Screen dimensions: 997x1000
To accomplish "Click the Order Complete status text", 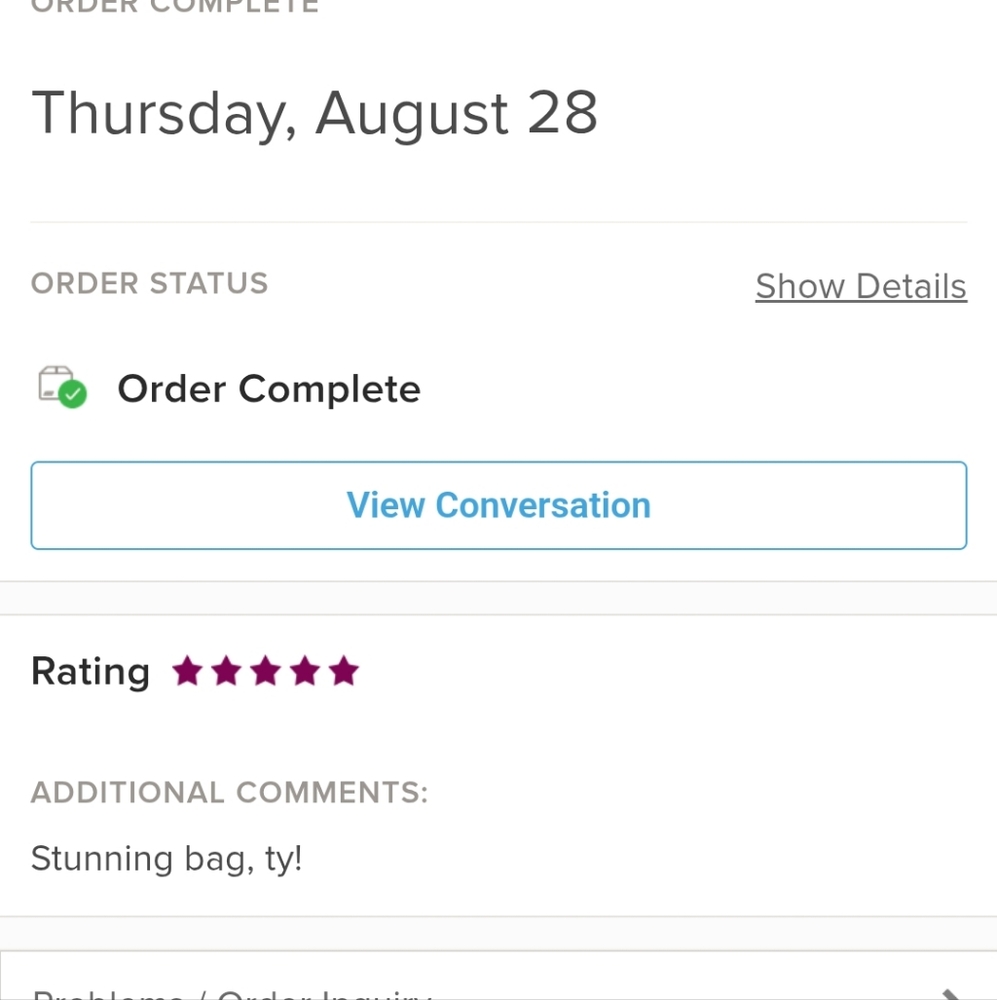I will click(x=269, y=388).
